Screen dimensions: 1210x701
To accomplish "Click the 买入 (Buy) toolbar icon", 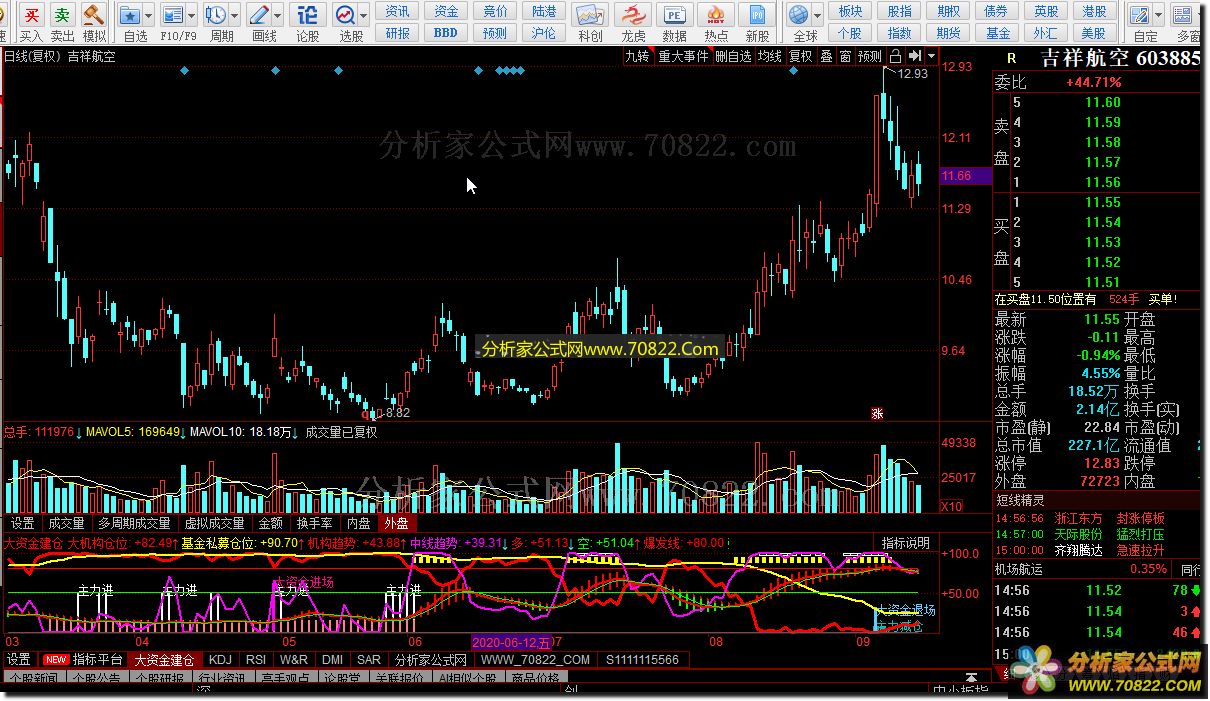I will (x=32, y=15).
